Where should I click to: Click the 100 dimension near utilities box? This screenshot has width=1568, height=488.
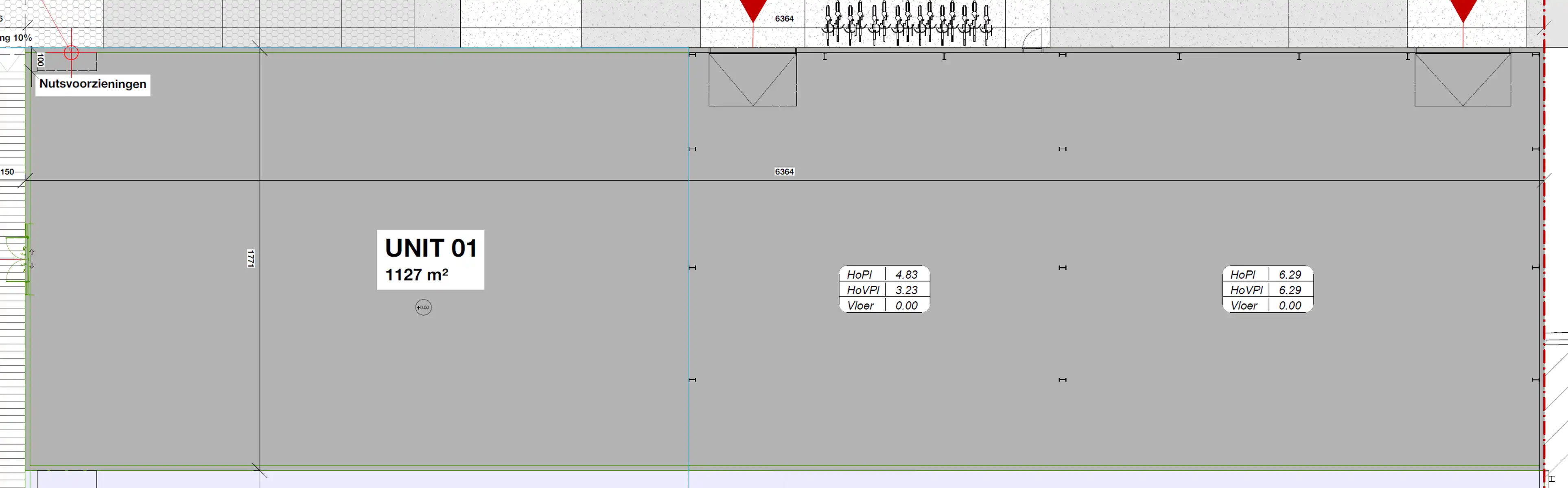[41, 60]
